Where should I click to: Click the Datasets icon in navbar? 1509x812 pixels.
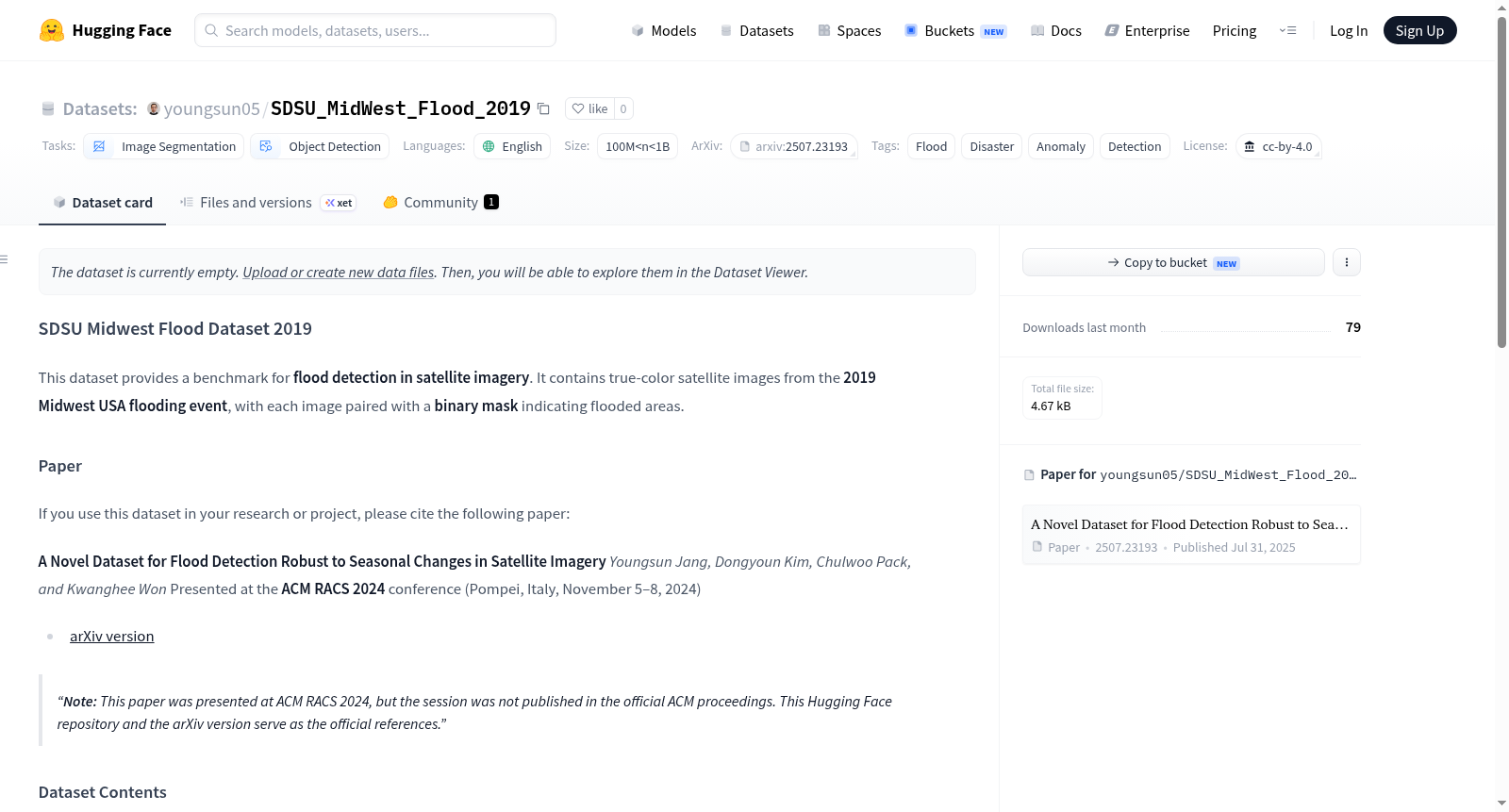tap(726, 30)
